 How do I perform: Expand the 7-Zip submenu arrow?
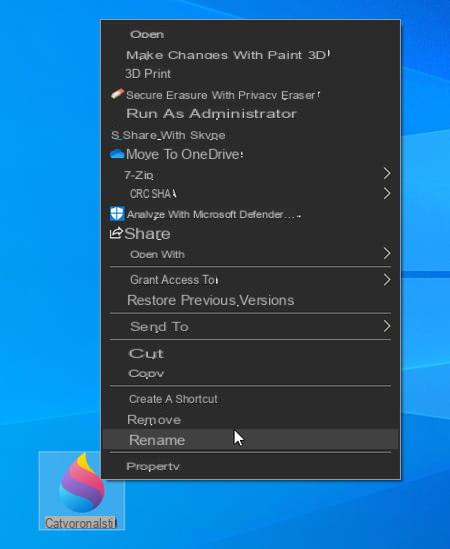point(387,173)
